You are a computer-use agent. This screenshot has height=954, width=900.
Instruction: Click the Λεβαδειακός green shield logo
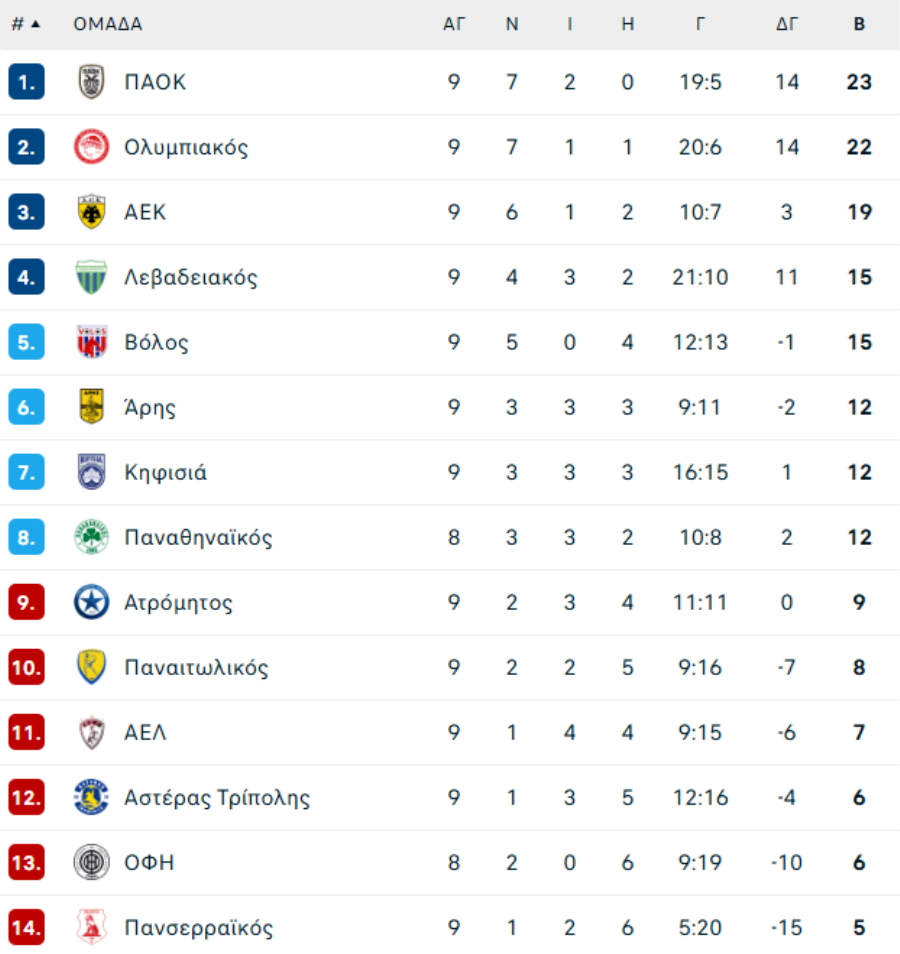92,277
